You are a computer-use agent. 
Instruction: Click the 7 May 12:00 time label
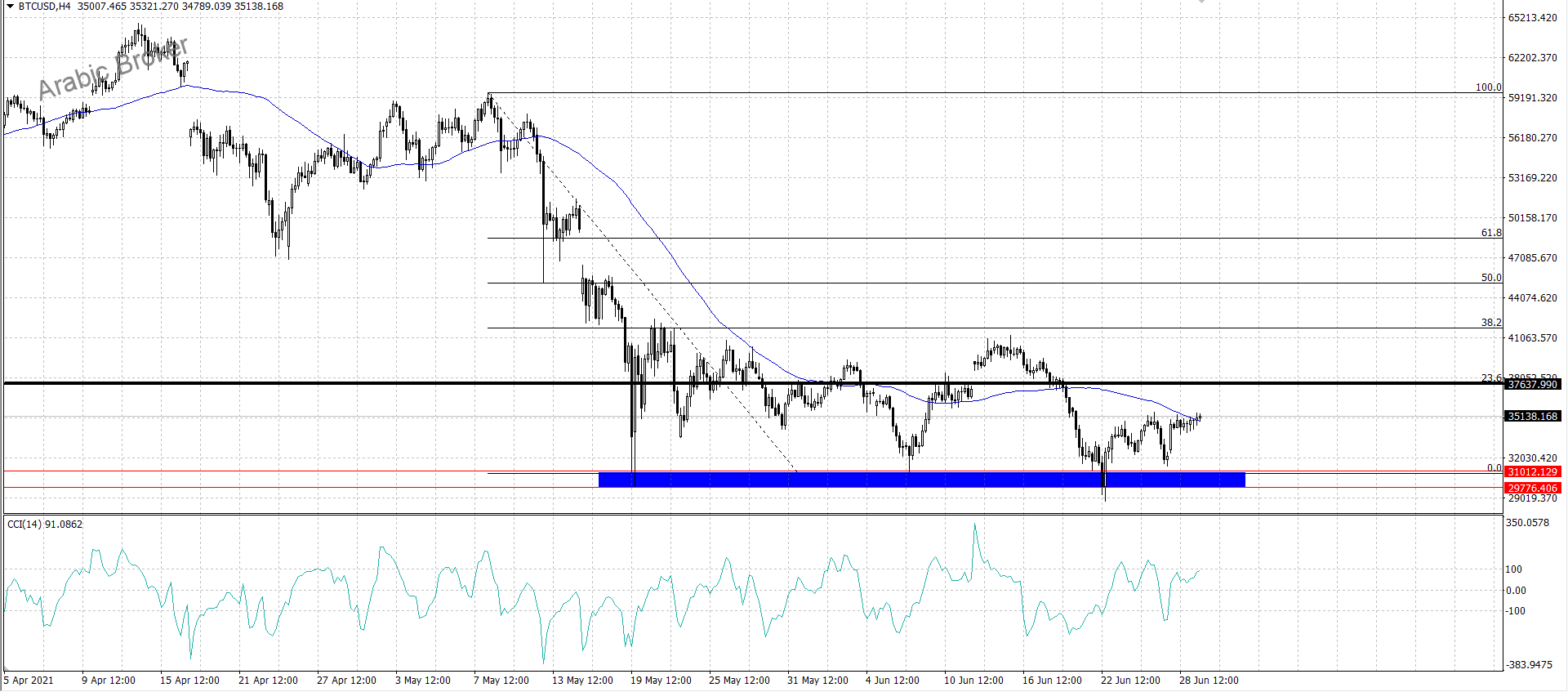click(501, 680)
